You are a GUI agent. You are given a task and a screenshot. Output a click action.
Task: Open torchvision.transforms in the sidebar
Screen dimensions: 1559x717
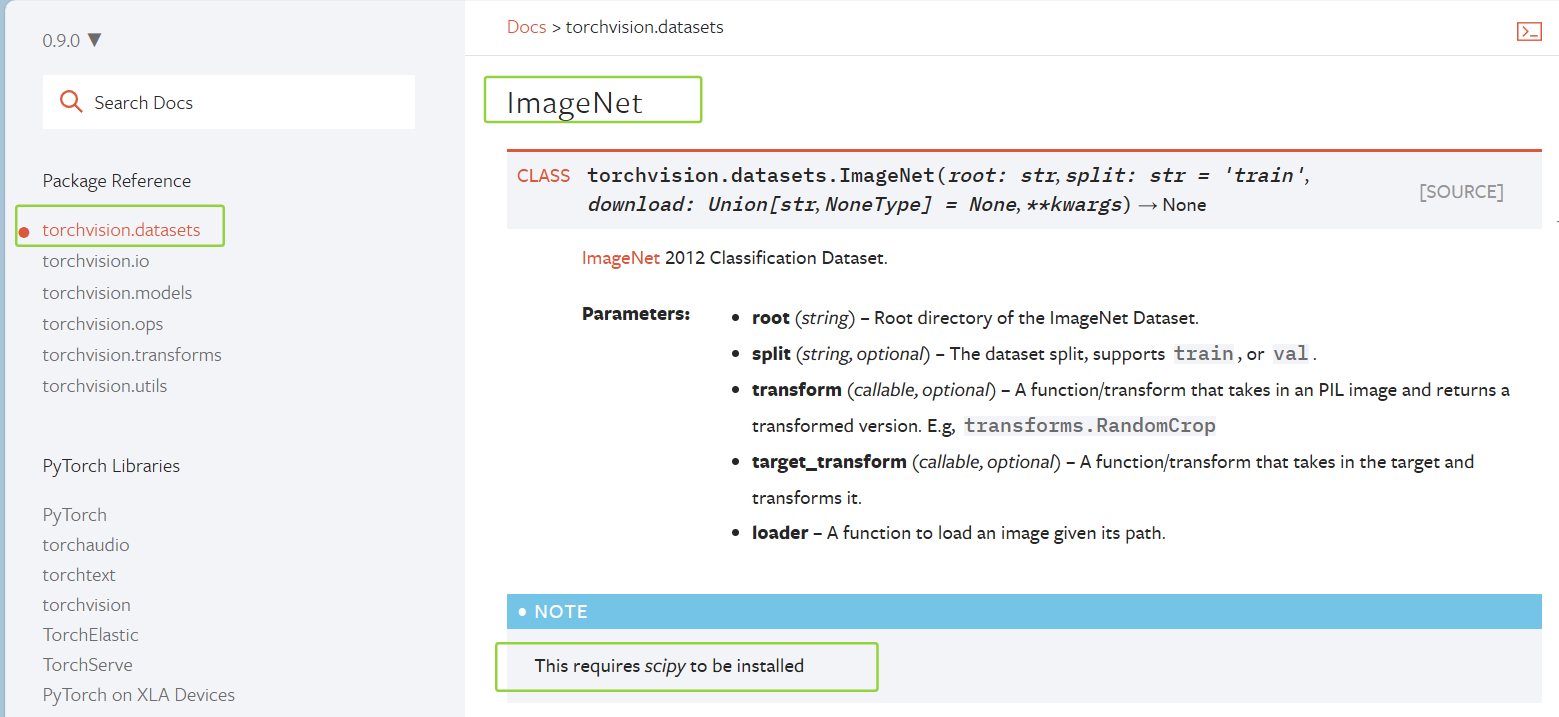click(x=132, y=355)
